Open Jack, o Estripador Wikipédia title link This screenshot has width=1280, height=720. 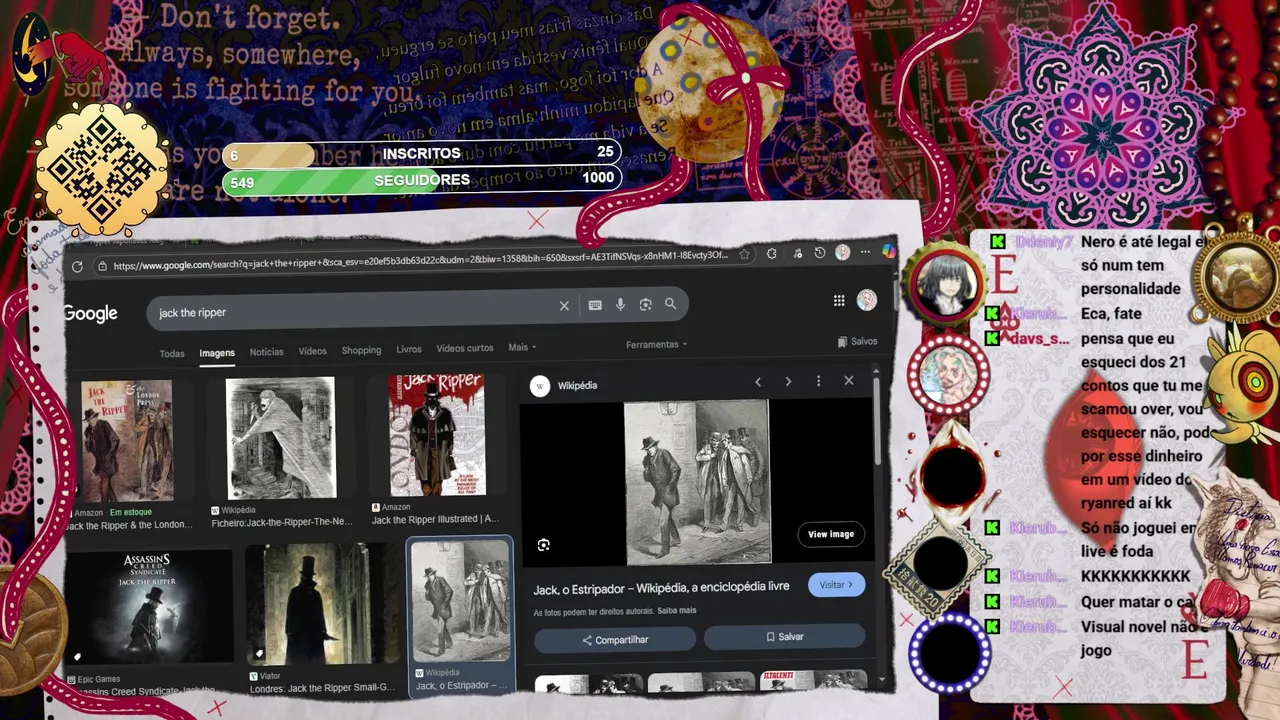click(661, 589)
